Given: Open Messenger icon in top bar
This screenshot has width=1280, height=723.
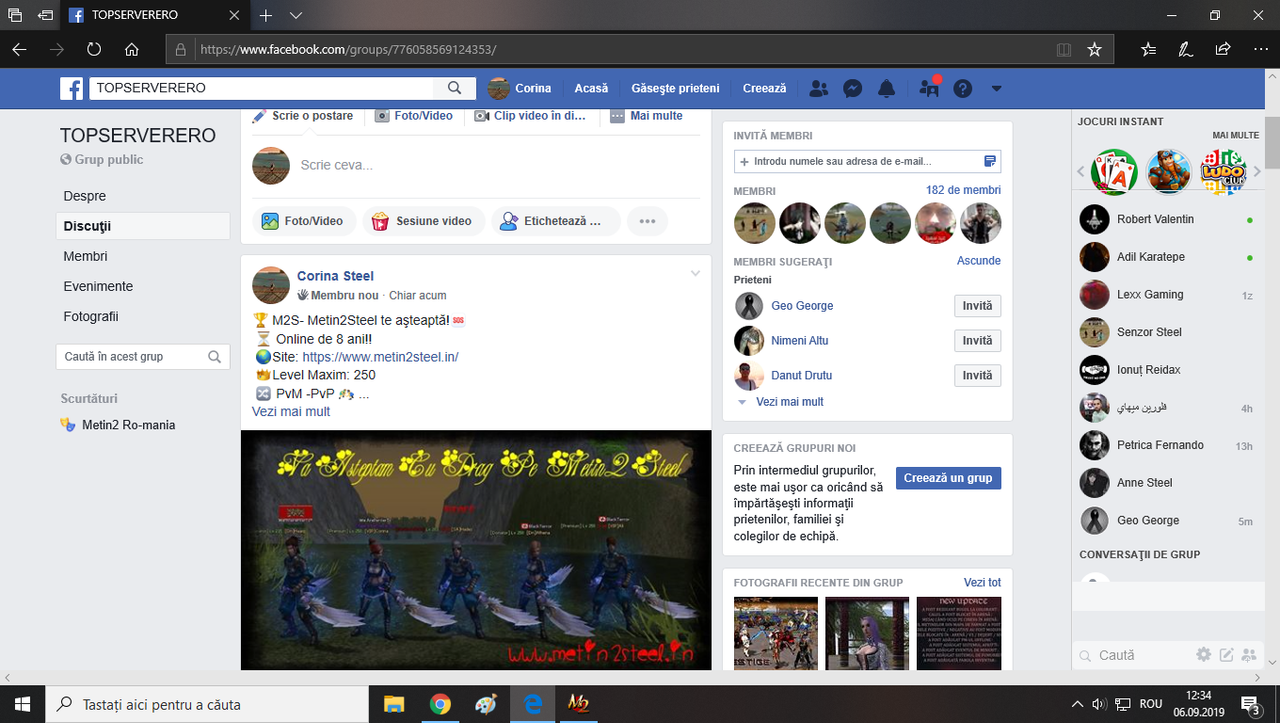Looking at the screenshot, I should [853, 88].
